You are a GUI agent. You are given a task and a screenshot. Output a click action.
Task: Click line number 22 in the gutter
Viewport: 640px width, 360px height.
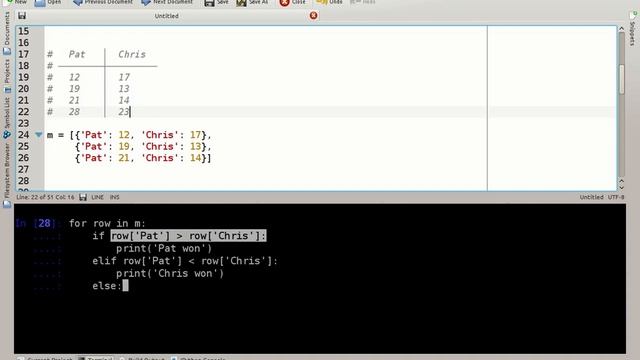(24, 112)
